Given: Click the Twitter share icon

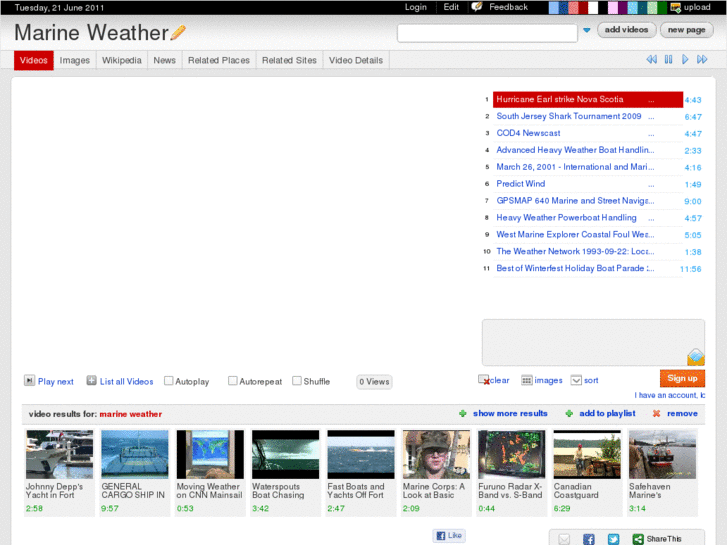Looking at the screenshot, I should click(613, 539).
